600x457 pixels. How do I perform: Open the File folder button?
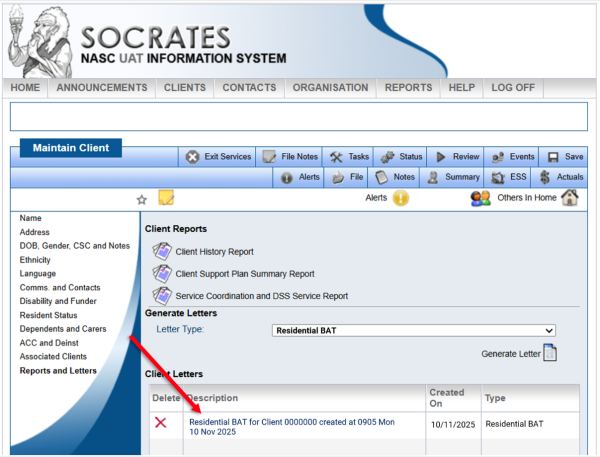(x=346, y=177)
